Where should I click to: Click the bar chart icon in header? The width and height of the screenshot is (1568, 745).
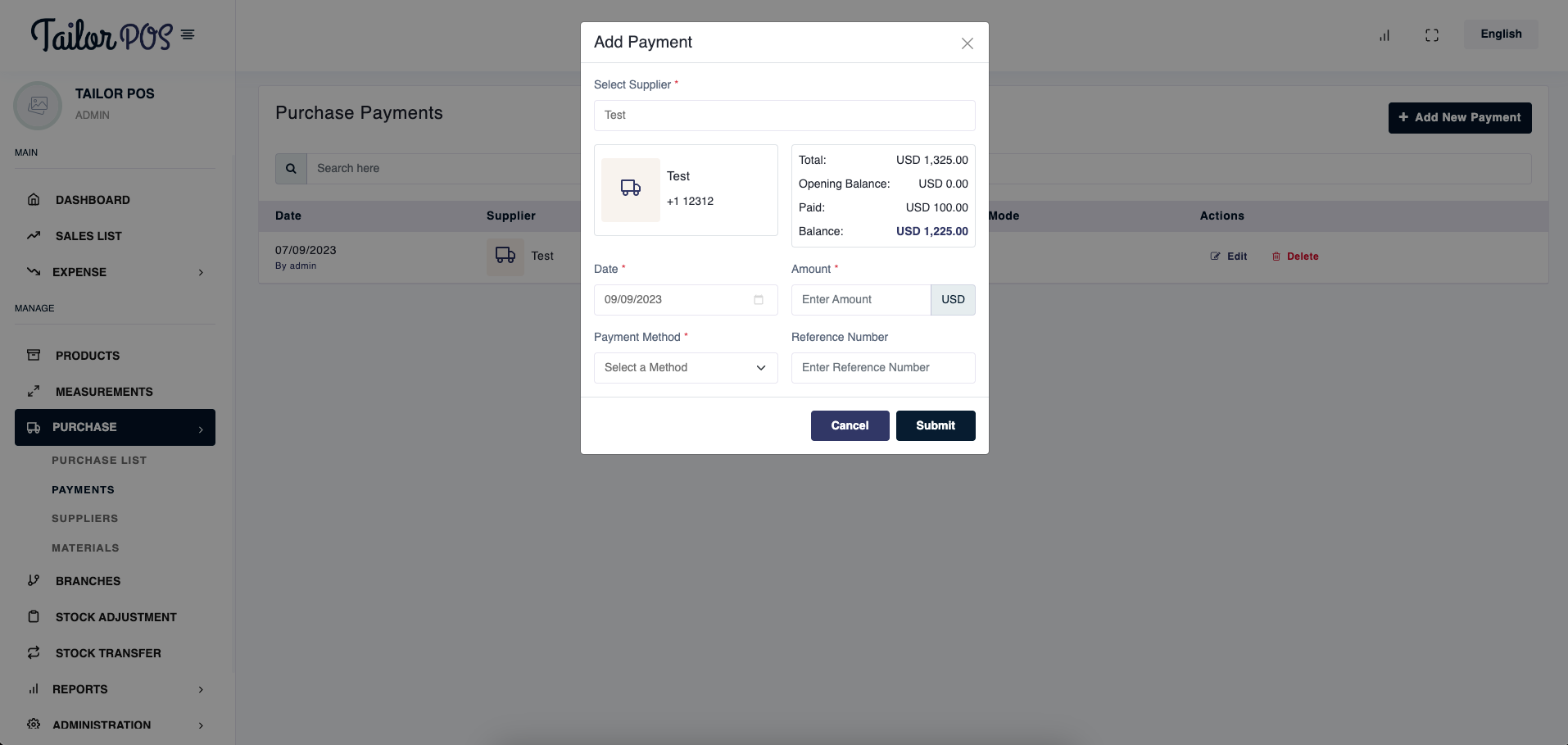pyautogui.click(x=1384, y=35)
